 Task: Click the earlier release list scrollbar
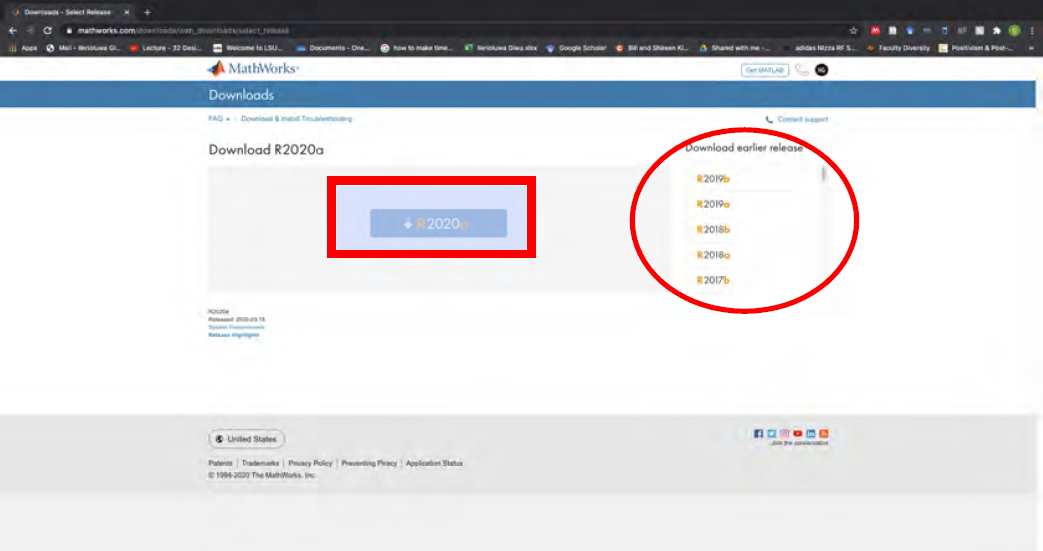coord(824,176)
